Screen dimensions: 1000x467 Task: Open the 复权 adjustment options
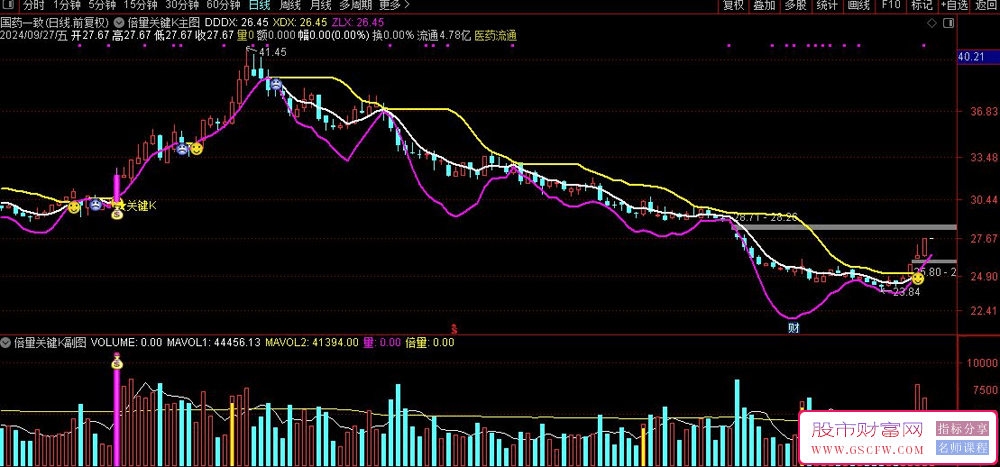click(x=733, y=6)
